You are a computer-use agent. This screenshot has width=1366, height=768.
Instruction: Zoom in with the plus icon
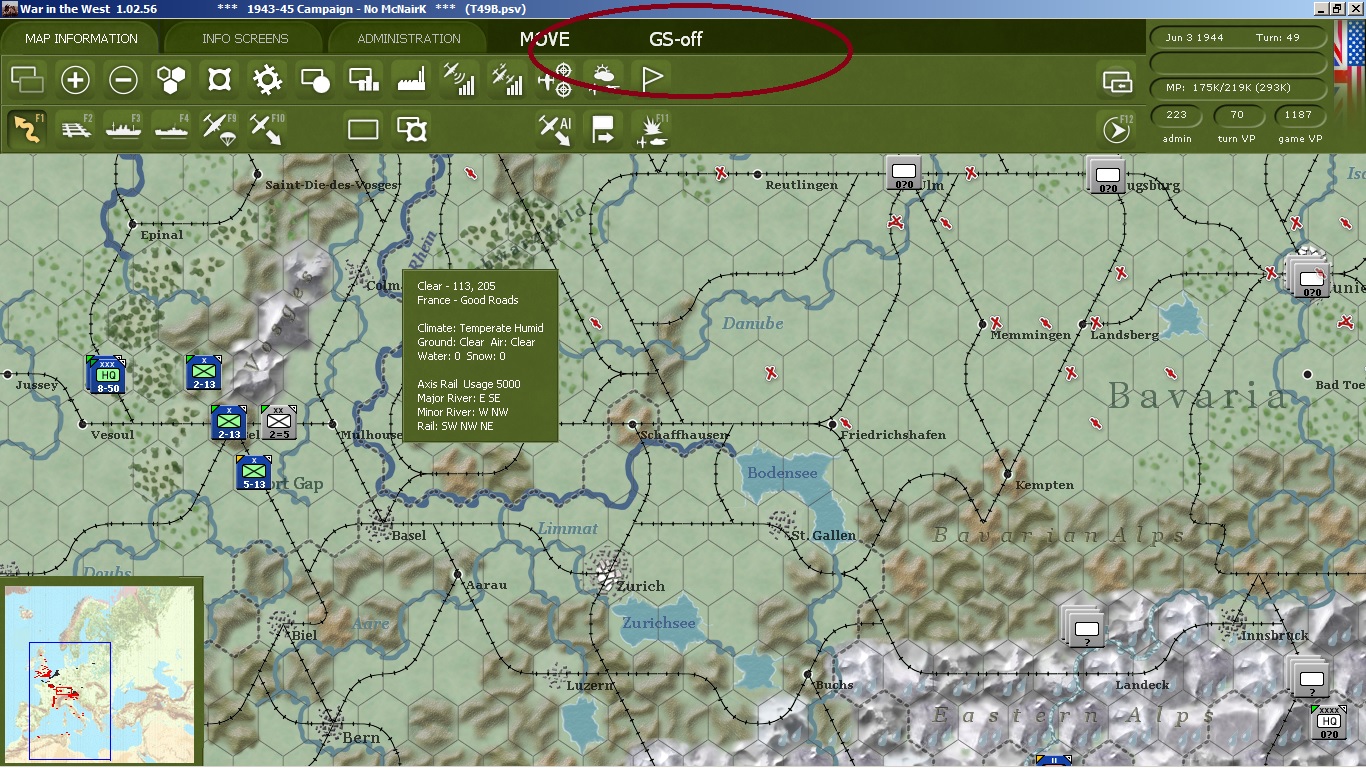(x=76, y=79)
